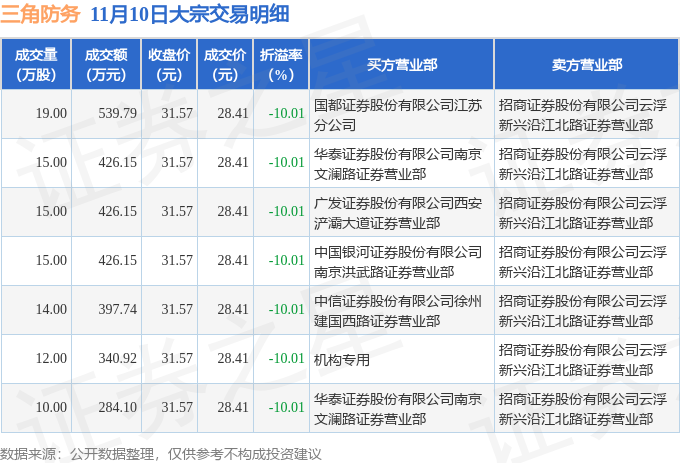Click the 三角防务 stock name in title

[40, 14]
